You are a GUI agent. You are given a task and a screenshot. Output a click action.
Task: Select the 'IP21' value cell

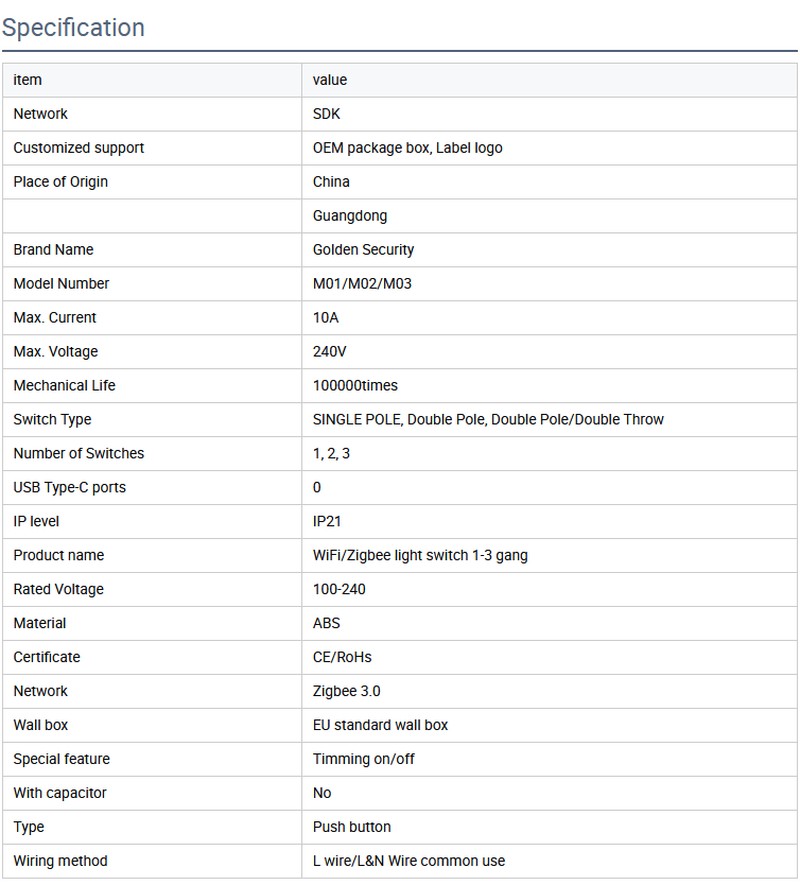tap(327, 522)
